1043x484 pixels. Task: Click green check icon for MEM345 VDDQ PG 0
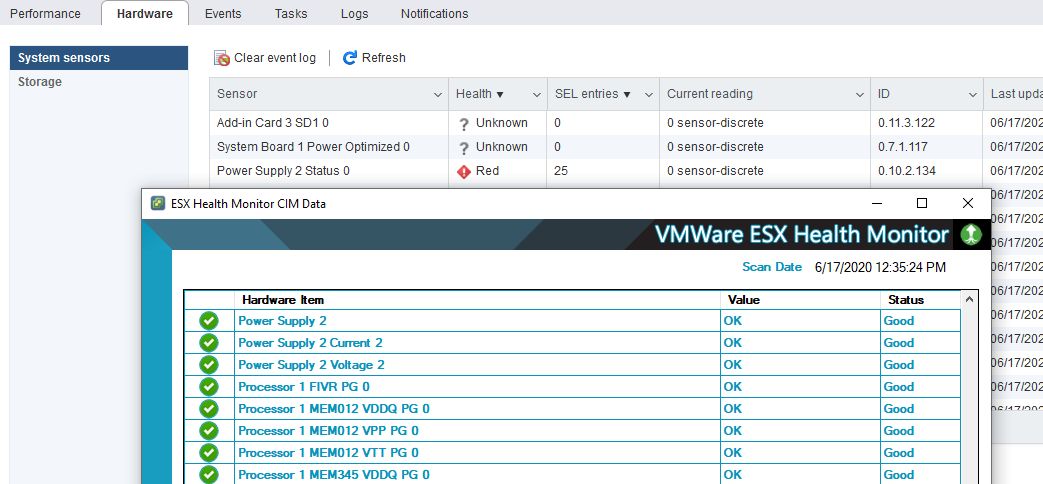tap(209, 475)
